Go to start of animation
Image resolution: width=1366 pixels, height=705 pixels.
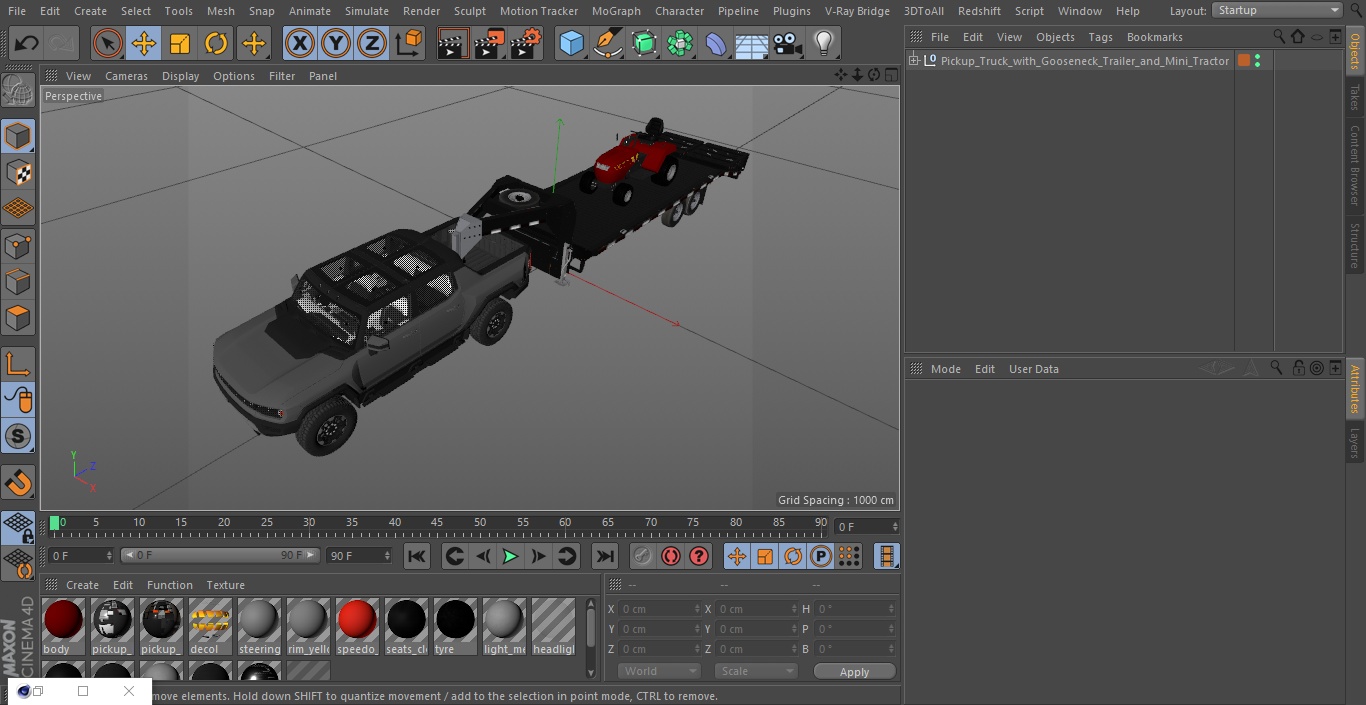(x=417, y=556)
